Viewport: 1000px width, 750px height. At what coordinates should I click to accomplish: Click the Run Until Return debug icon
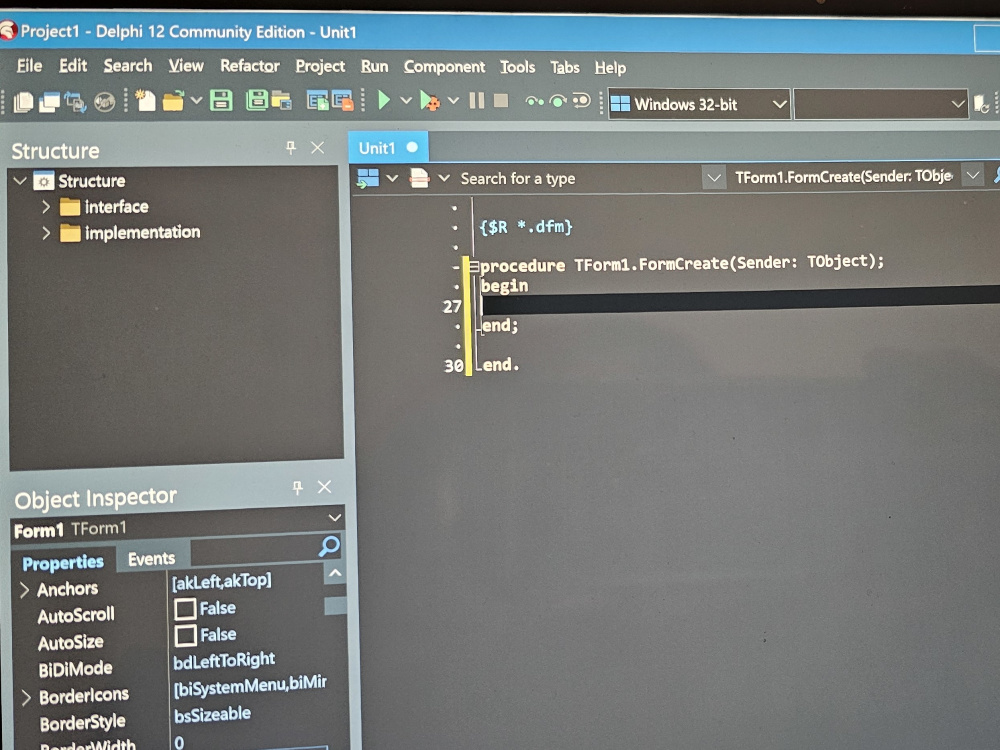click(x=581, y=101)
